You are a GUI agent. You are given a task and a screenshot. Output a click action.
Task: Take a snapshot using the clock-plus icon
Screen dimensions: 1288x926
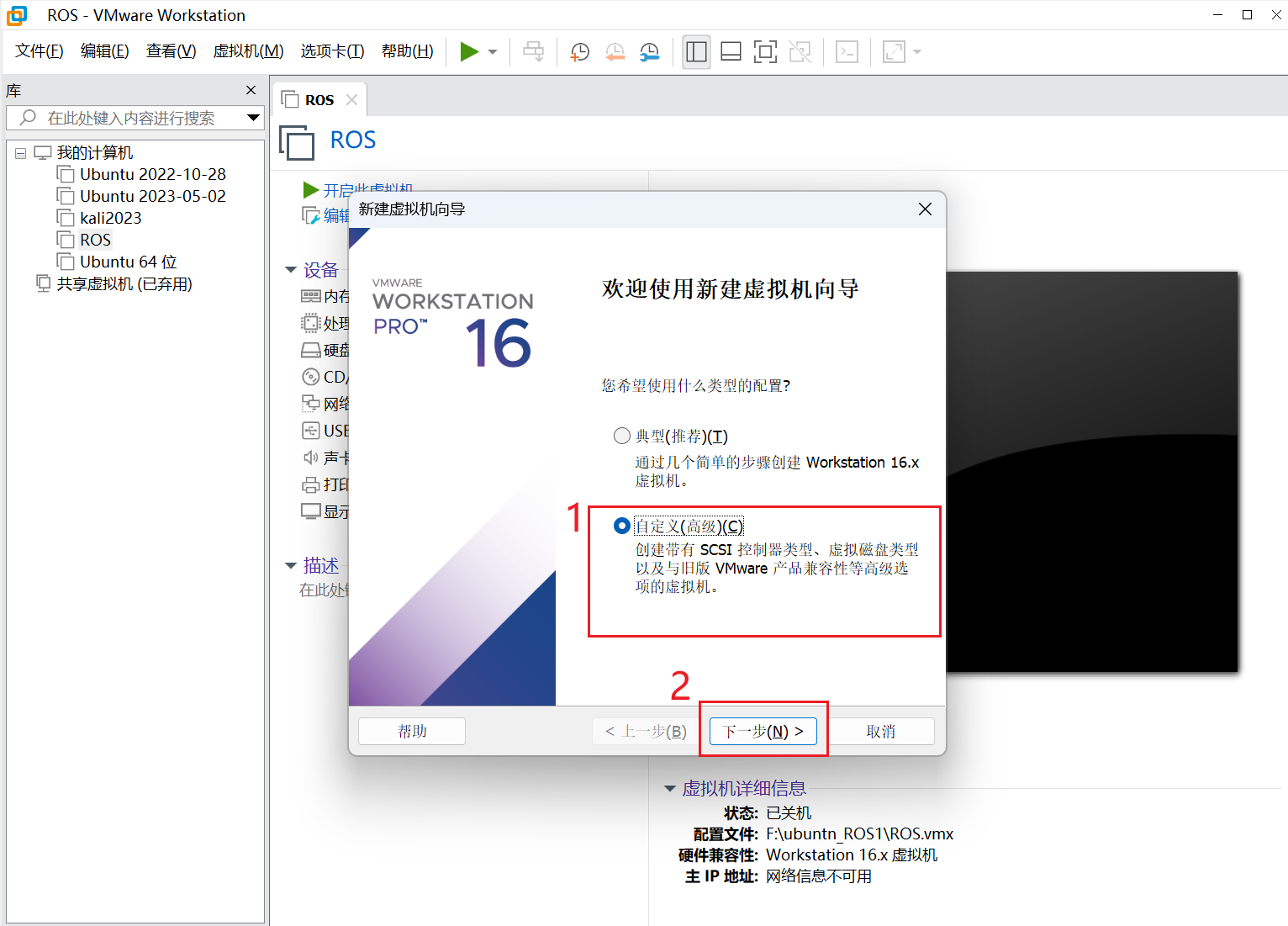click(x=579, y=52)
